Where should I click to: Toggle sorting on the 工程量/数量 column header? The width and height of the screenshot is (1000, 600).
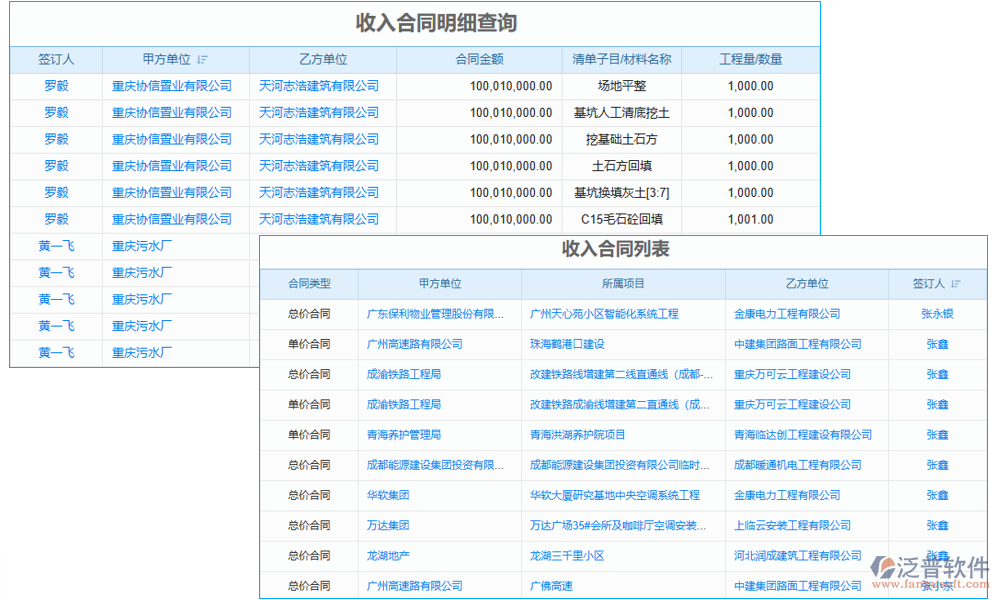749,59
